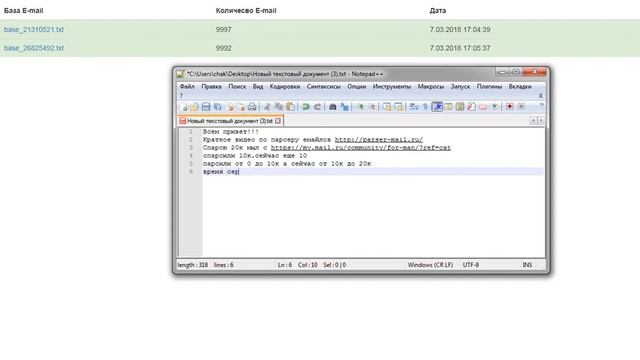Open the Файл menu
Image resolution: width=640 pixels, height=360 pixels.
pyautogui.click(x=187, y=87)
